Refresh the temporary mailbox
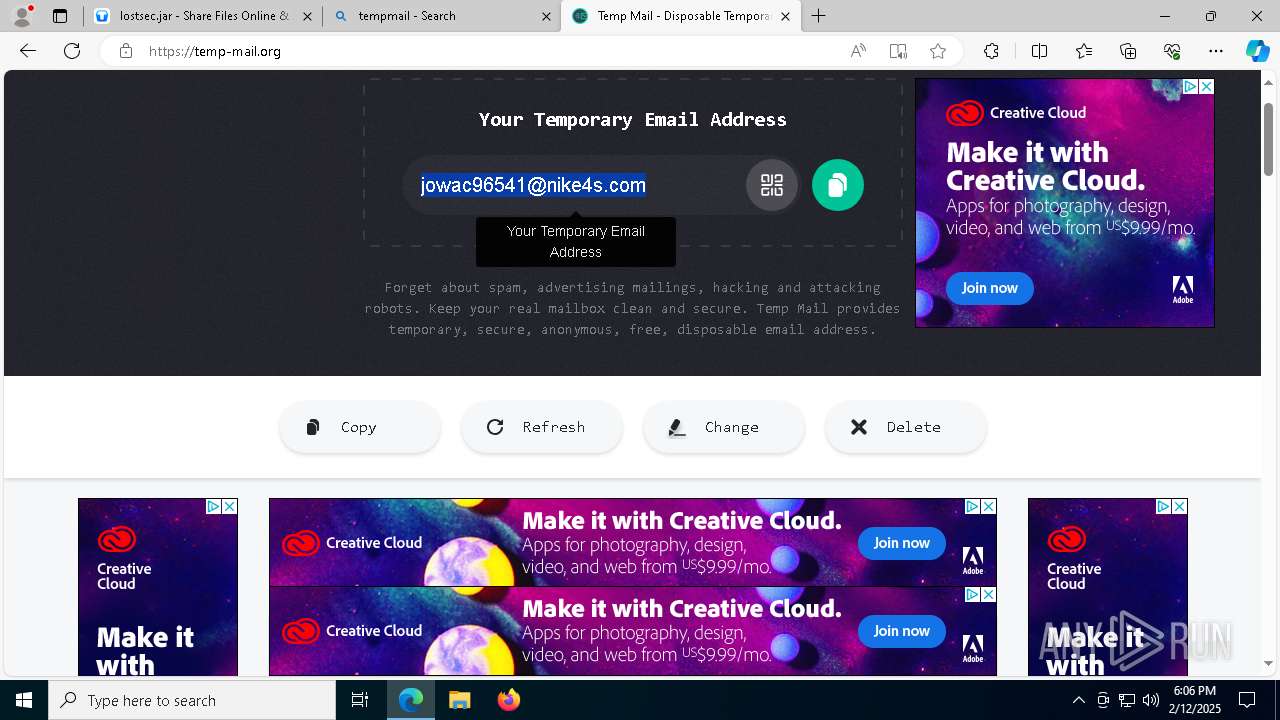The height and width of the screenshot is (720, 1280). [542, 427]
